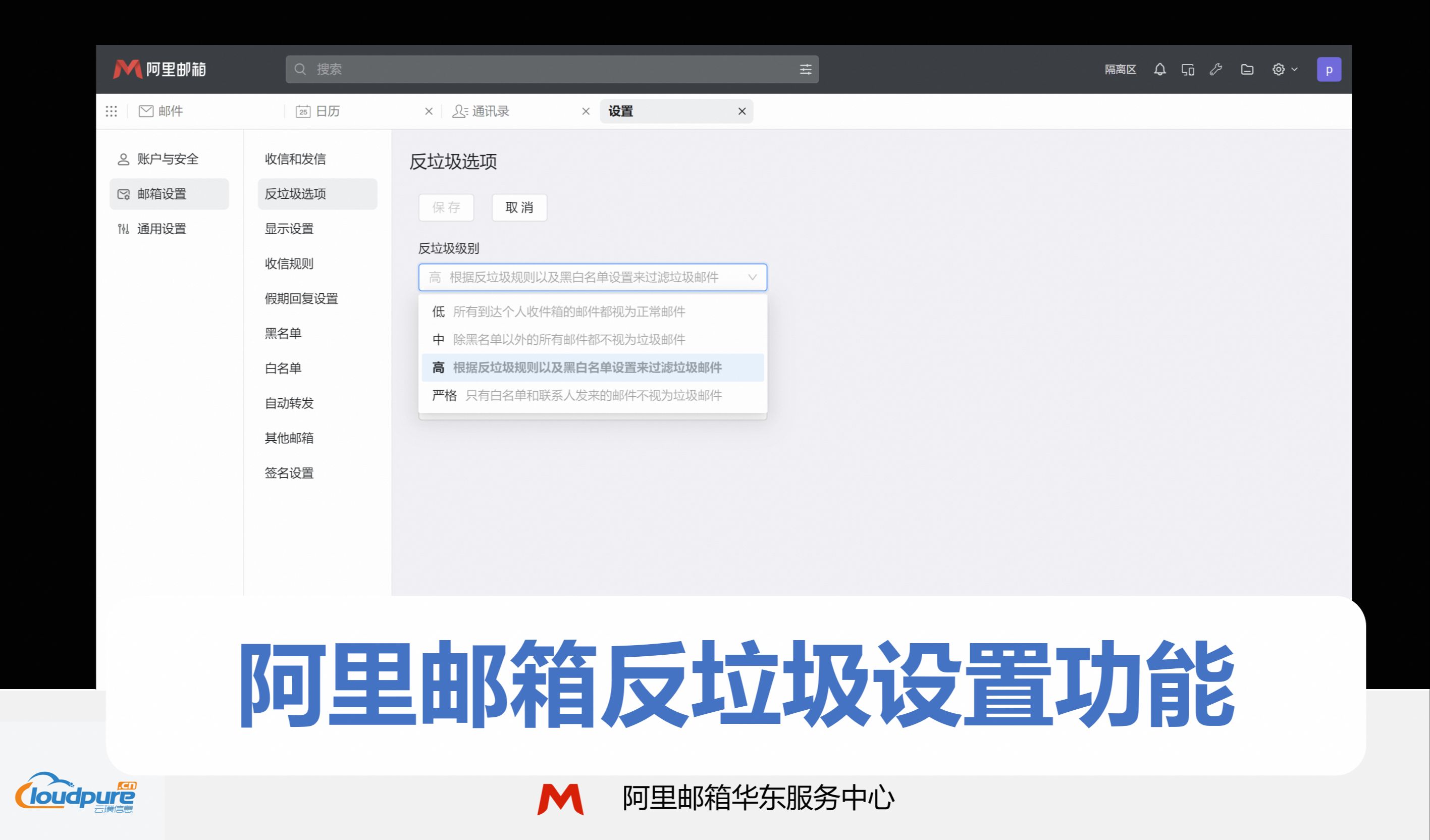Open the apps grid launcher
Screen dimensions: 1430x840
click(x=111, y=111)
